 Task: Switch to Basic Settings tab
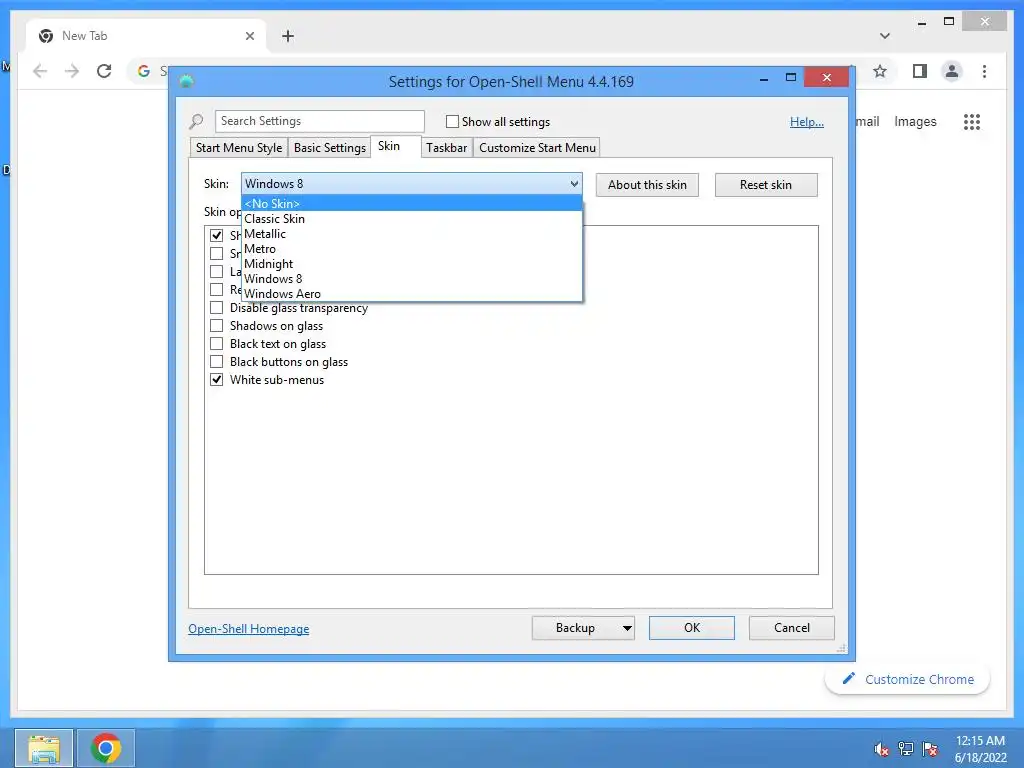(330, 148)
